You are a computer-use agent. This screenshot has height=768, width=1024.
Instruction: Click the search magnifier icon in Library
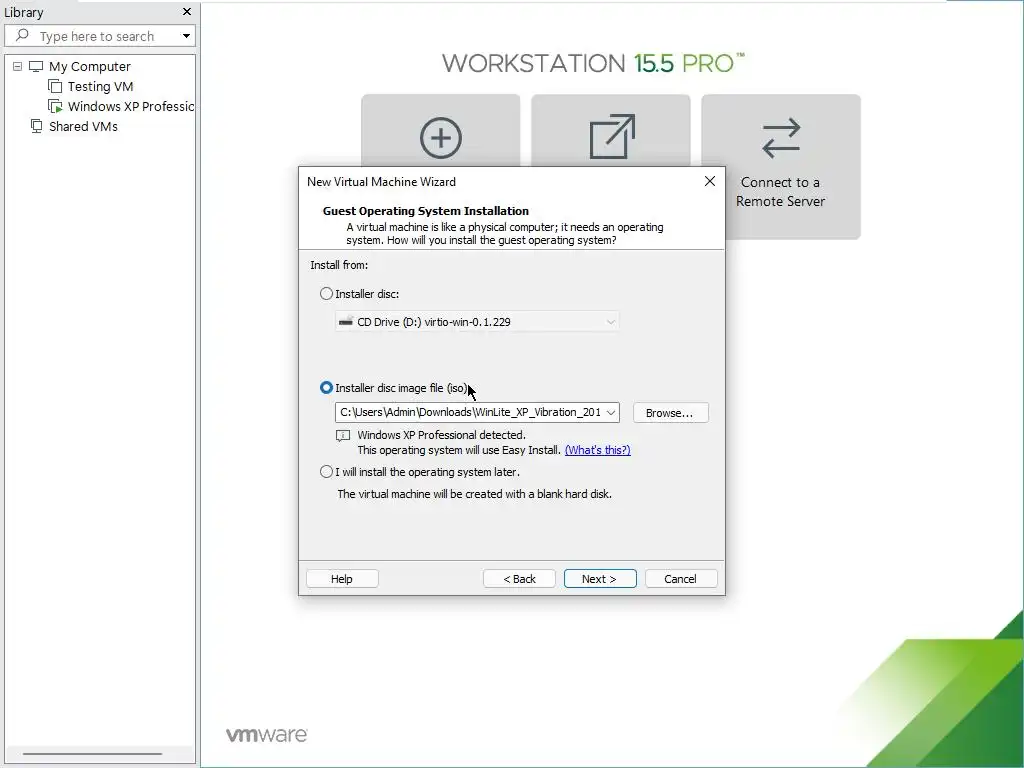pos(22,35)
